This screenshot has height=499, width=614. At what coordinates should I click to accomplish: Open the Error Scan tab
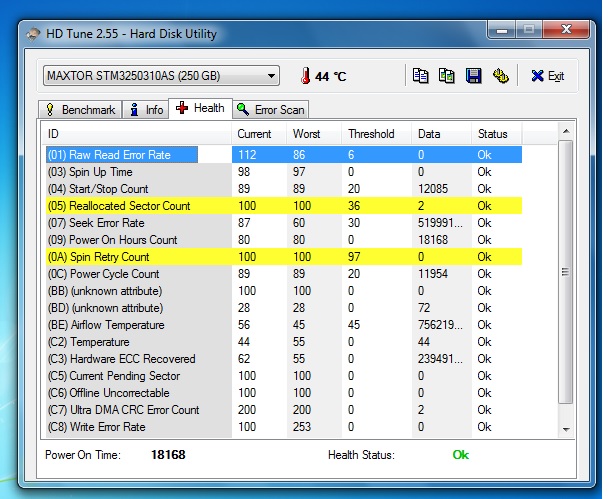(271, 109)
